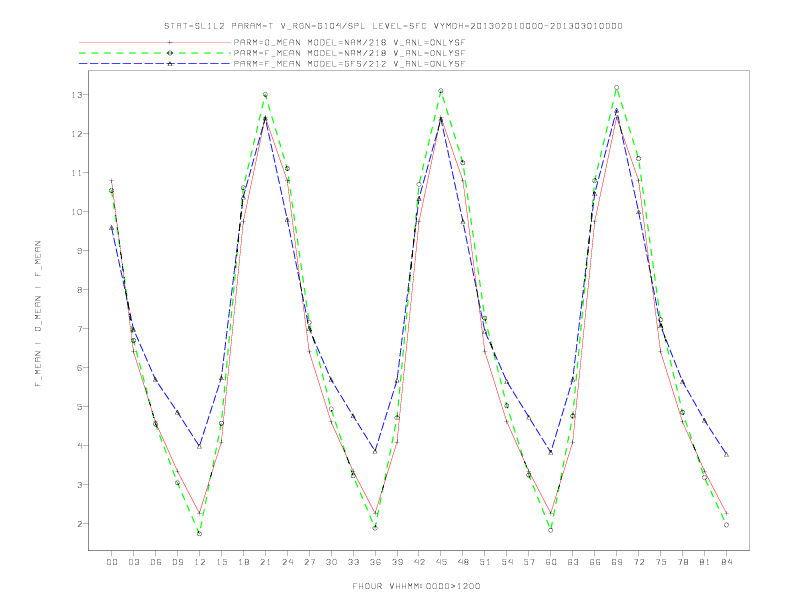Click the vertical y-axis title F_MEAN | O_MEAN | F_MEAN
Viewport: 792px width, 612px height.
38,314
